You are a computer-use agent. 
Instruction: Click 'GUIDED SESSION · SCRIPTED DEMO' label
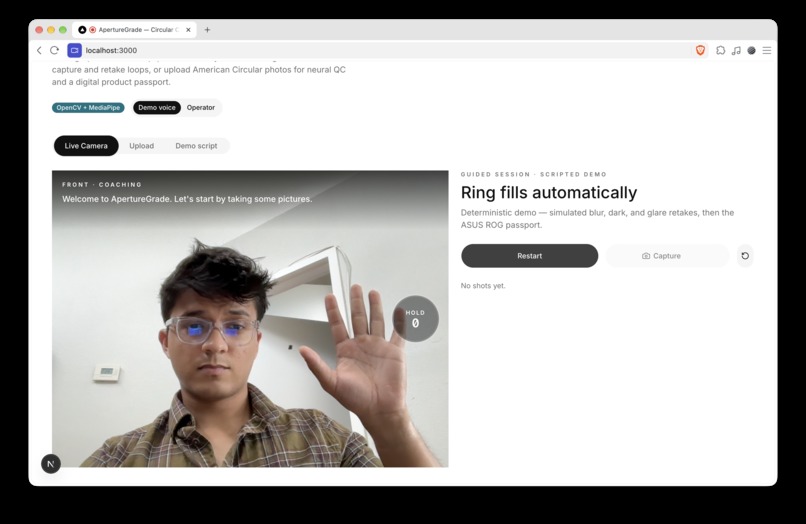[534, 174]
